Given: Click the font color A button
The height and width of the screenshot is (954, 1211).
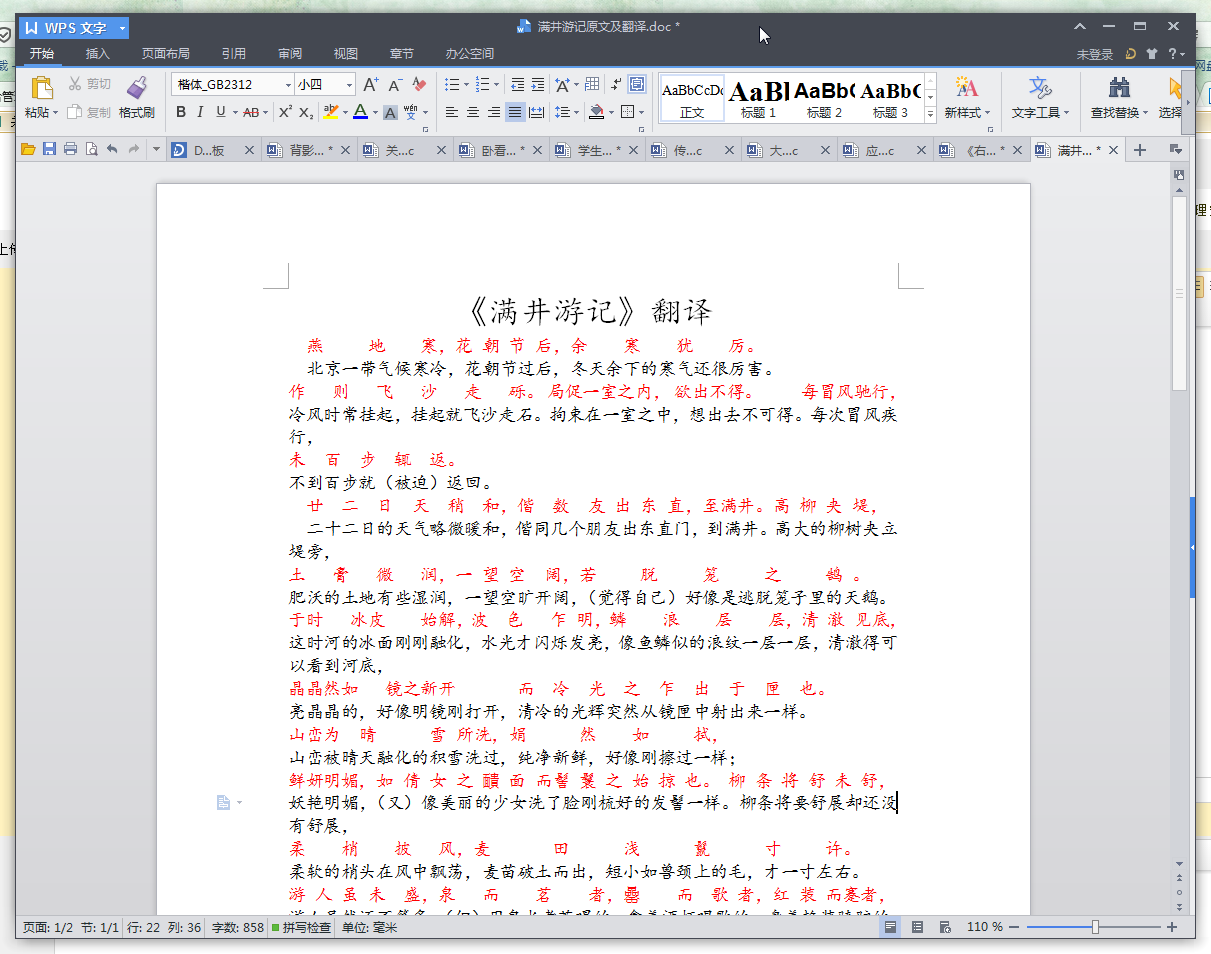Looking at the screenshot, I should click(x=360, y=112).
